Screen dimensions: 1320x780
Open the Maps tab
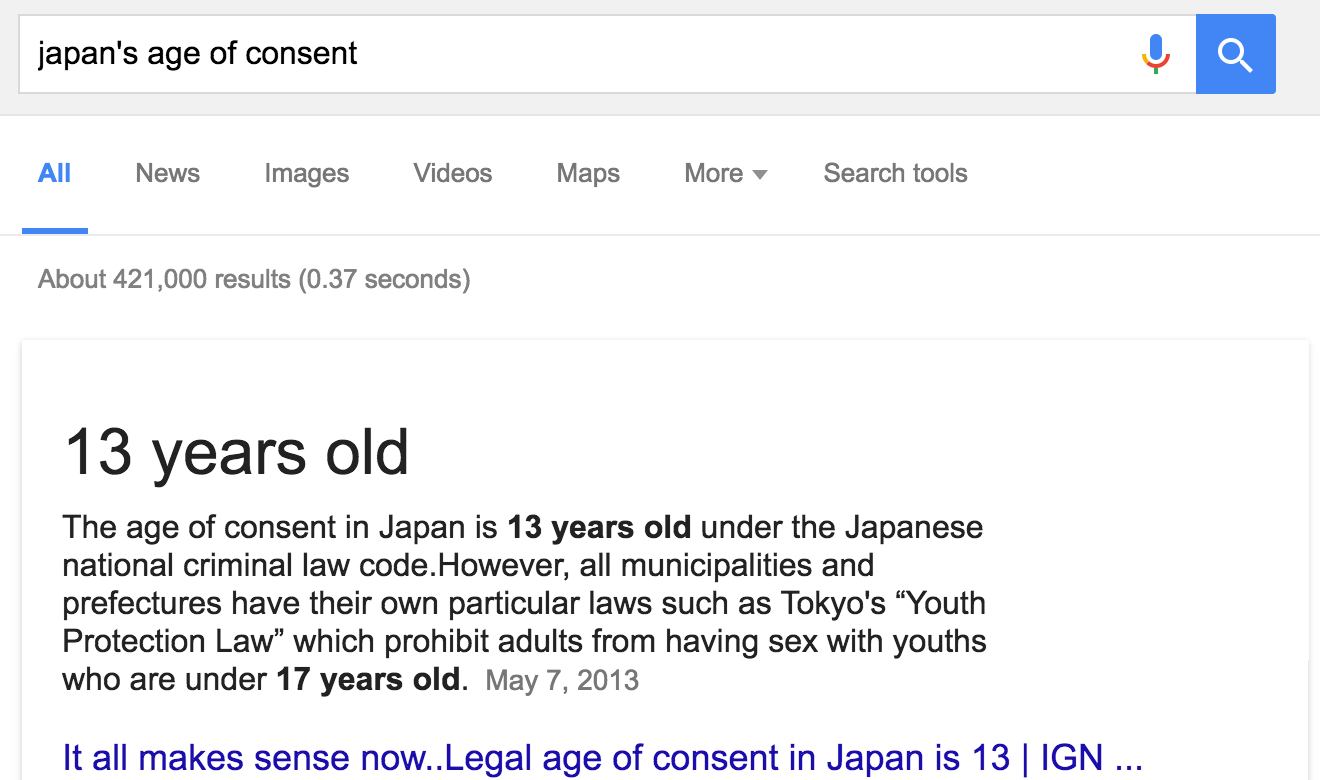588,174
